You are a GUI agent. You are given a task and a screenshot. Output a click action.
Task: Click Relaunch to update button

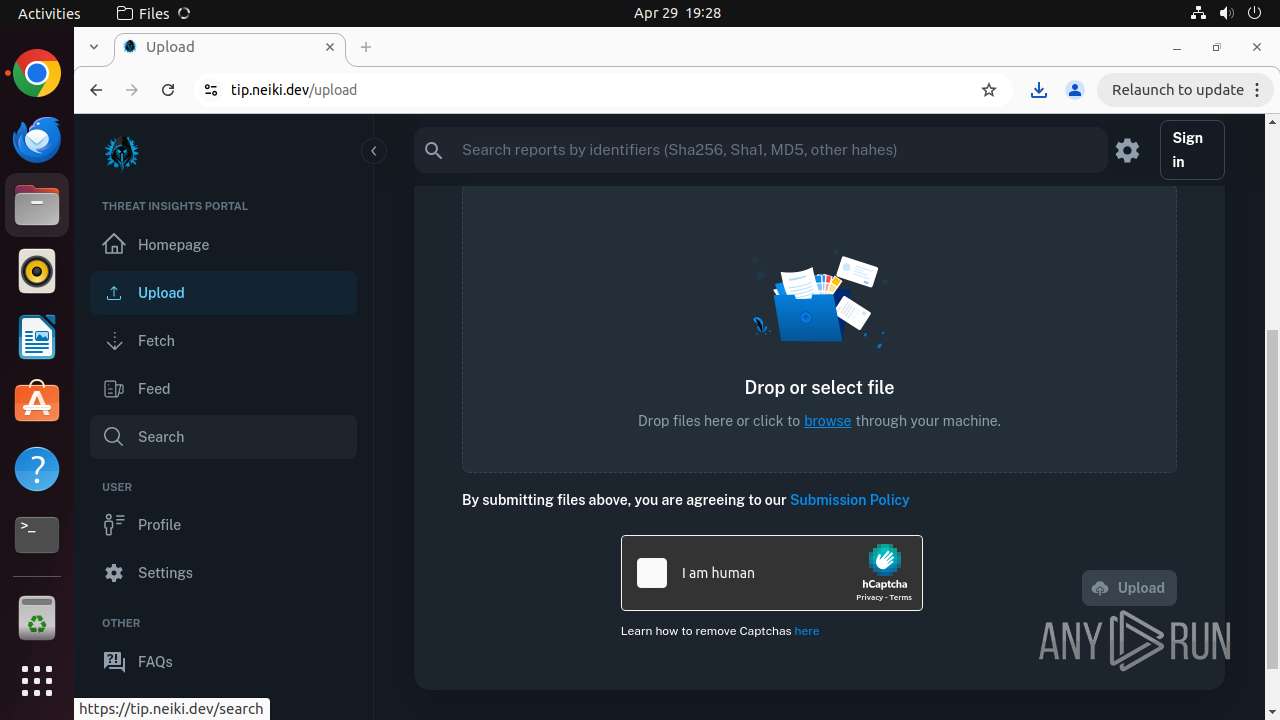(1178, 90)
